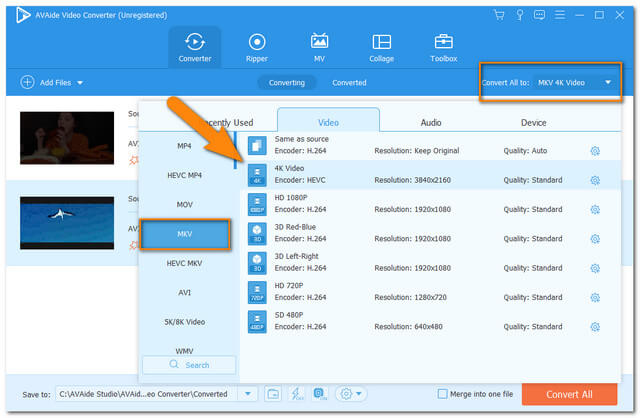Image resolution: width=640 pixels, height=418 pixels.
Task: Expand the Add Files dropdown arrow
Action: [x=80, y=83]
